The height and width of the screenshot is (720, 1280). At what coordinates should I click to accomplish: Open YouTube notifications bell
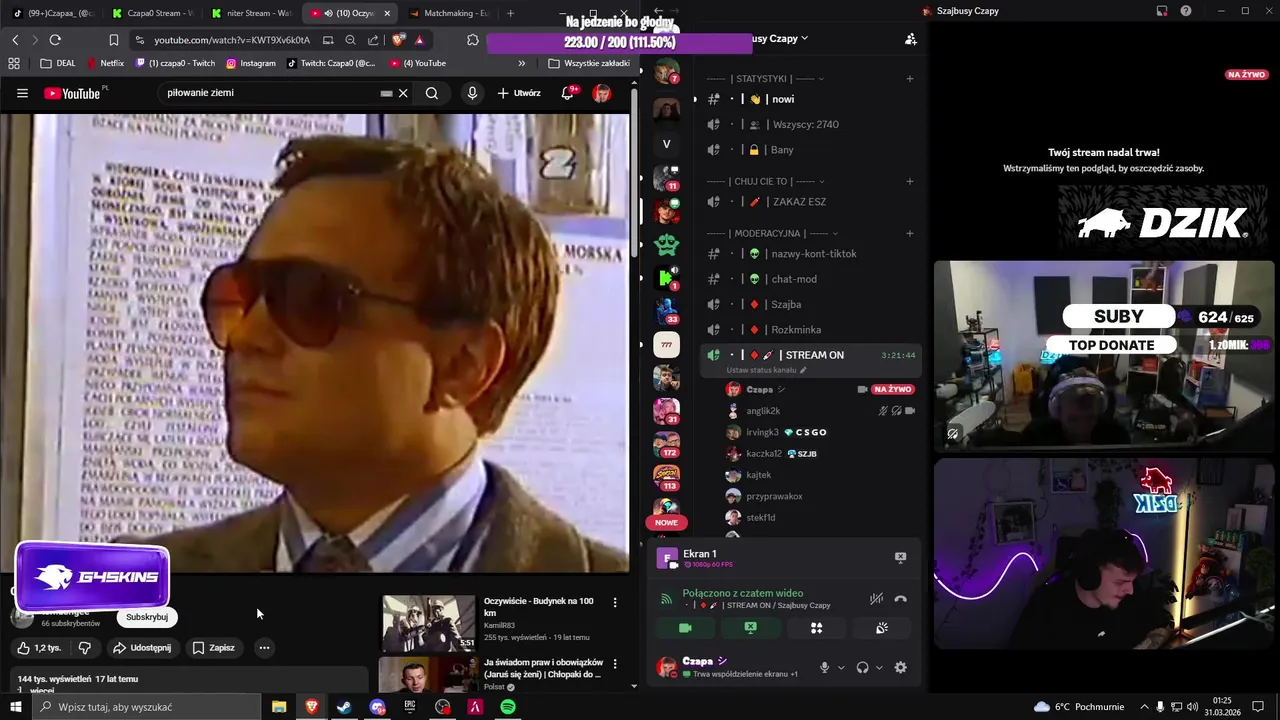coord(568,93)
